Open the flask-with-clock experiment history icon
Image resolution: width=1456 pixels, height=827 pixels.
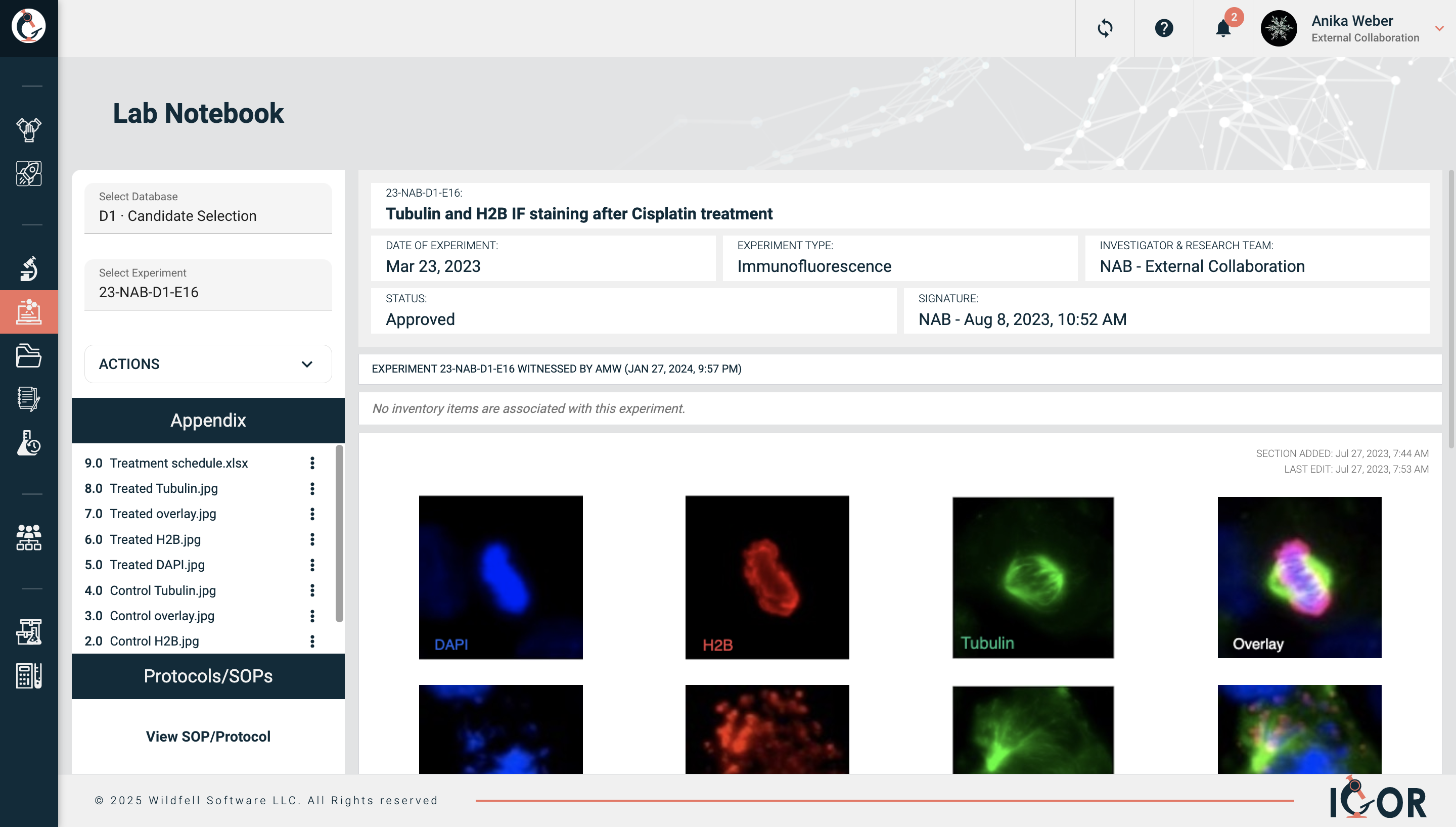tap(28, 444)
